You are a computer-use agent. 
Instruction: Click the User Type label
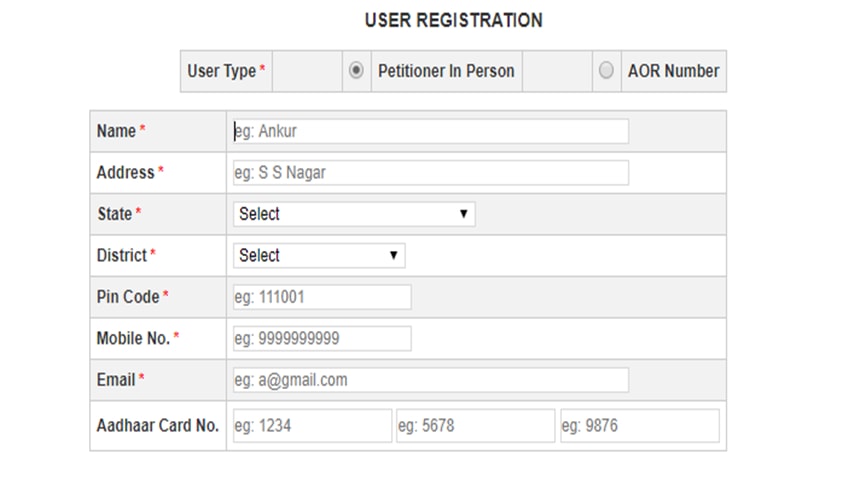(222, 71)
